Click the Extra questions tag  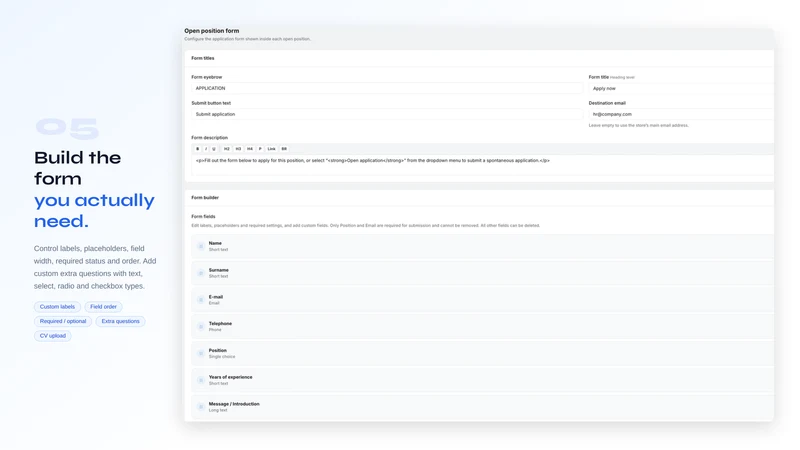[x=120, y=321]
